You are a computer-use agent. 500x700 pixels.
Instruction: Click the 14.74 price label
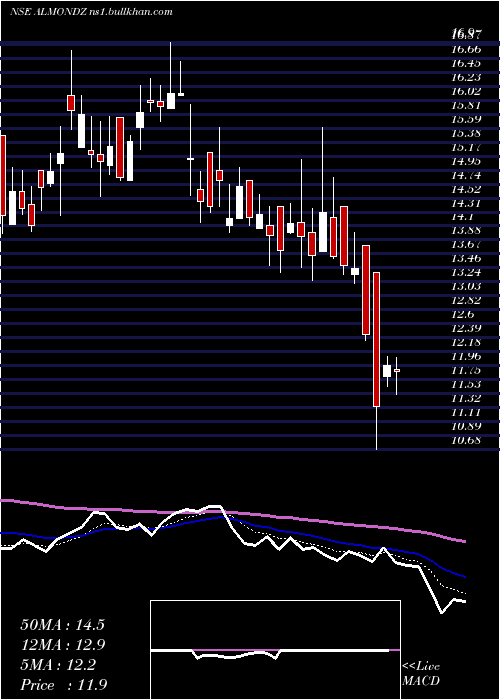pyautogui.click(x=466, y=175)
